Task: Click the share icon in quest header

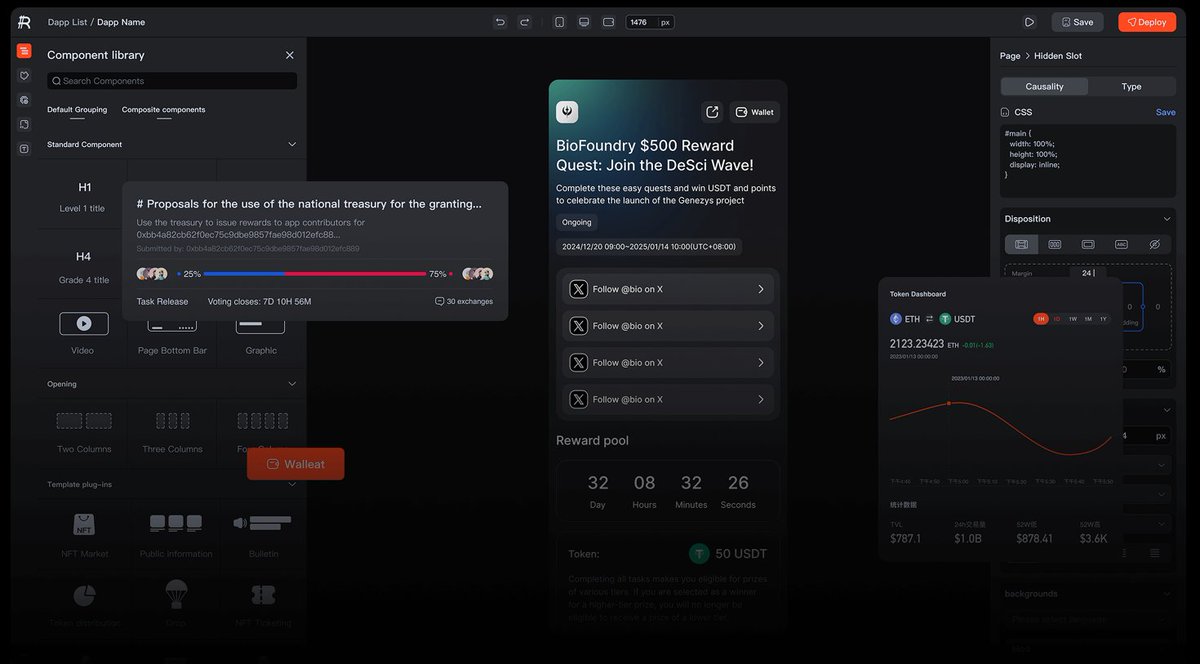Action: click(x=712, y=112)
